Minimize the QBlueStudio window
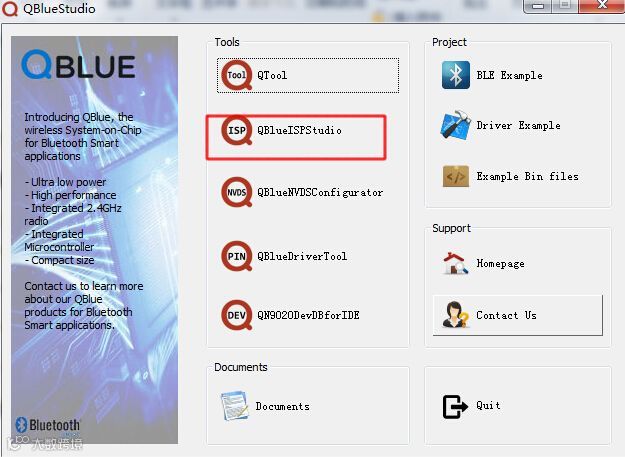This screenshot has height=457, width=625. click(538, 6)
